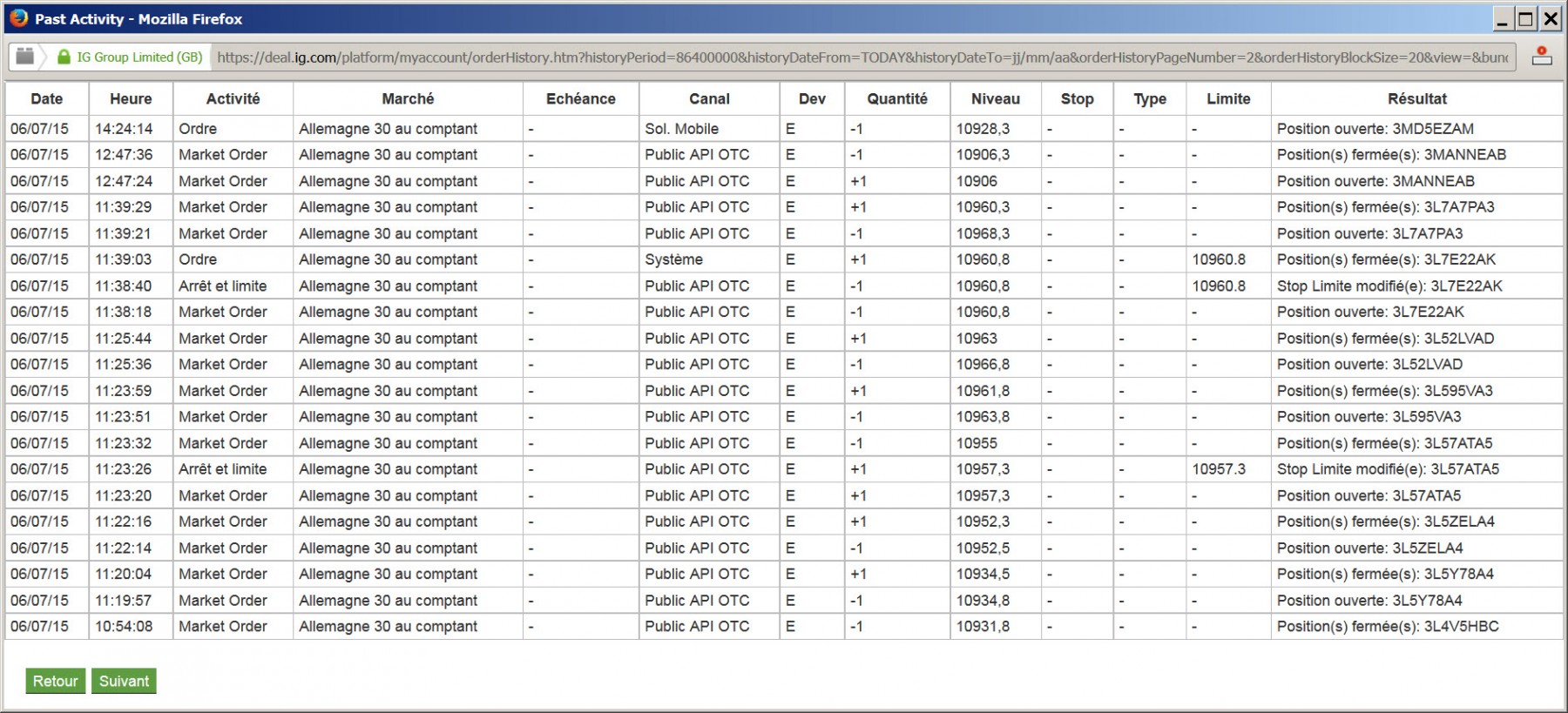
Task: Click the red notification icon in address bar
Action: pyautogui.click(x=1542, y=57)
